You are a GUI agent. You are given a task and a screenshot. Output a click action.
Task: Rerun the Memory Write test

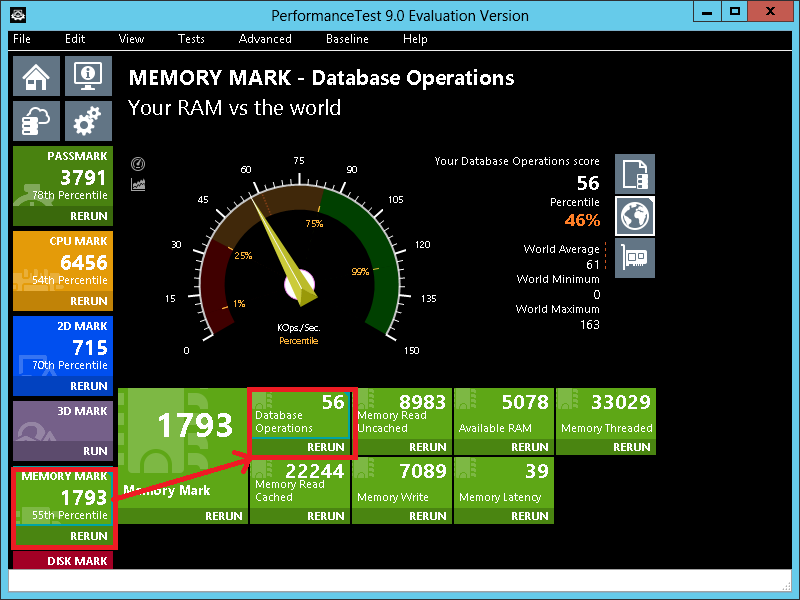click(427, 516)
